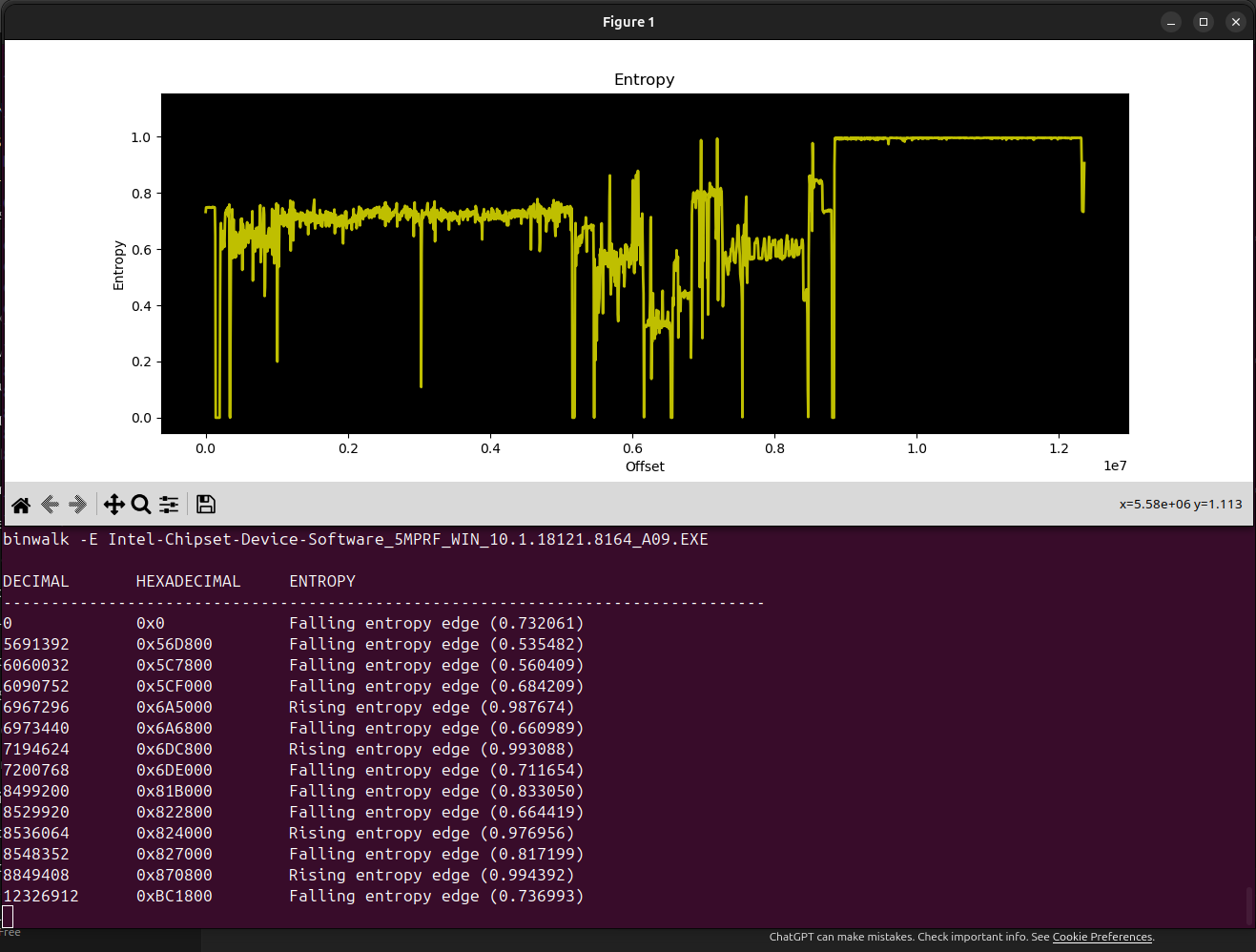
Task: Click the 1e7 axis multiplier label
Action: coord(1115,466)
